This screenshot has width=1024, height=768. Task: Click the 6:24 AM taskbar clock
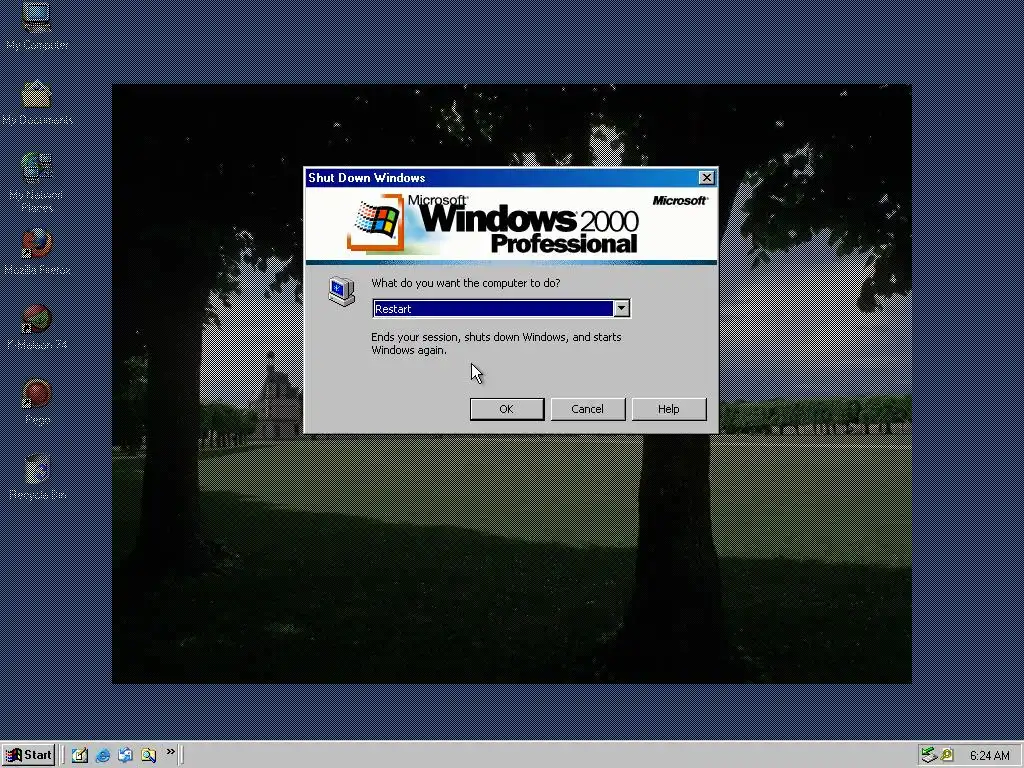pos(989,756)
